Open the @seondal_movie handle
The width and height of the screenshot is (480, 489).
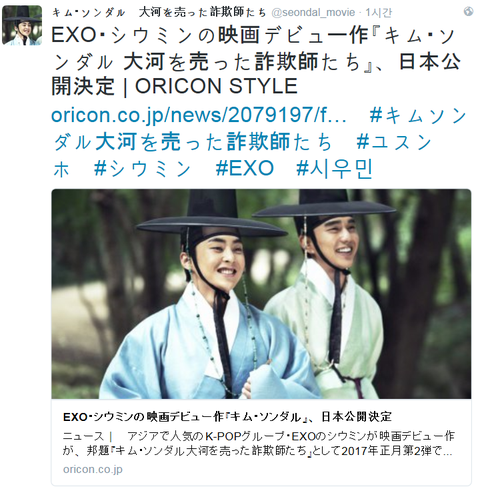(313, 13)
